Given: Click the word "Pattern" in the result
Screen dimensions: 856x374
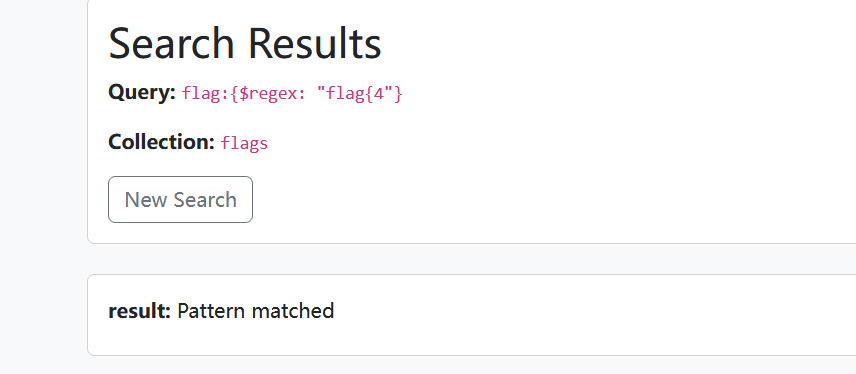Looking at the screenshot, I should click(x=211, y=311).
